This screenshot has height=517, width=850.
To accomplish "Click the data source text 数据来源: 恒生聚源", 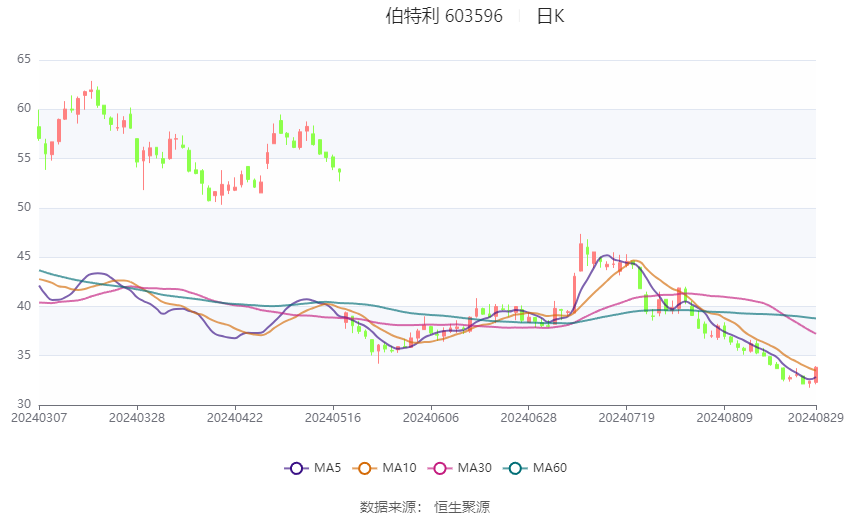I will point(425,507).
